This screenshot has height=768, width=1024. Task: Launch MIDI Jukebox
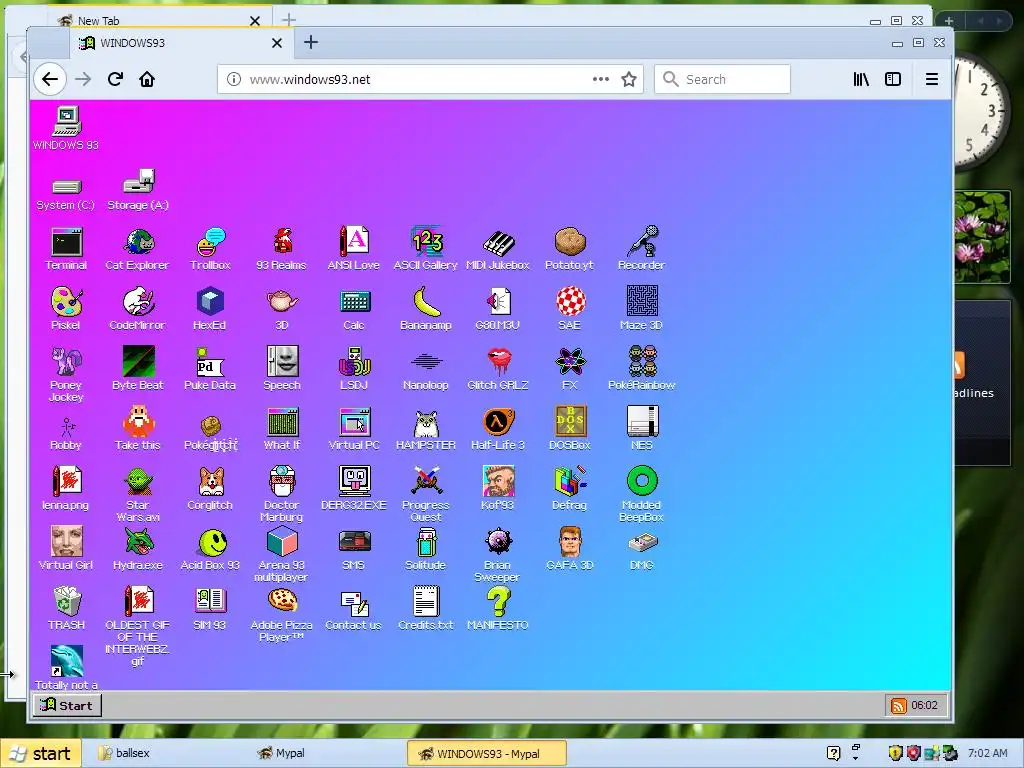pos(498,249)
